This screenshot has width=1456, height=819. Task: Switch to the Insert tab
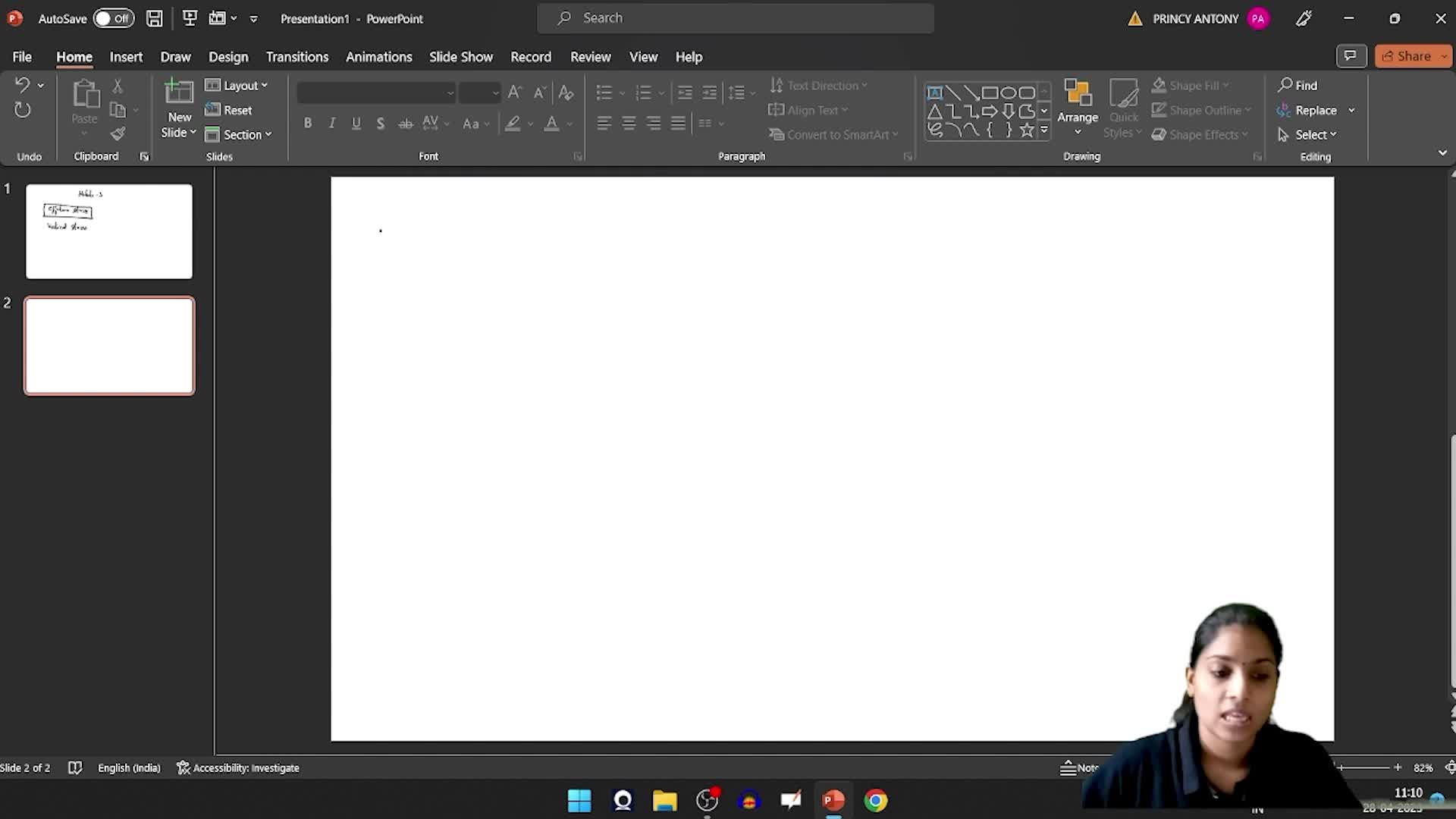coord(126,57)
